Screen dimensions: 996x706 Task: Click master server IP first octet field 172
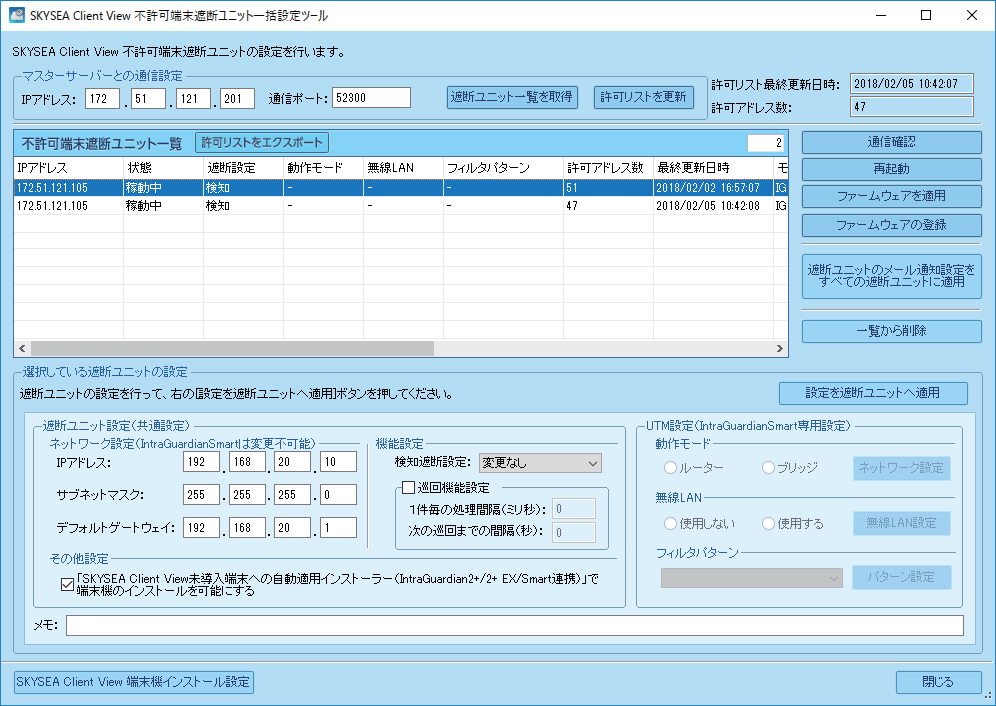tap(102, 98)
